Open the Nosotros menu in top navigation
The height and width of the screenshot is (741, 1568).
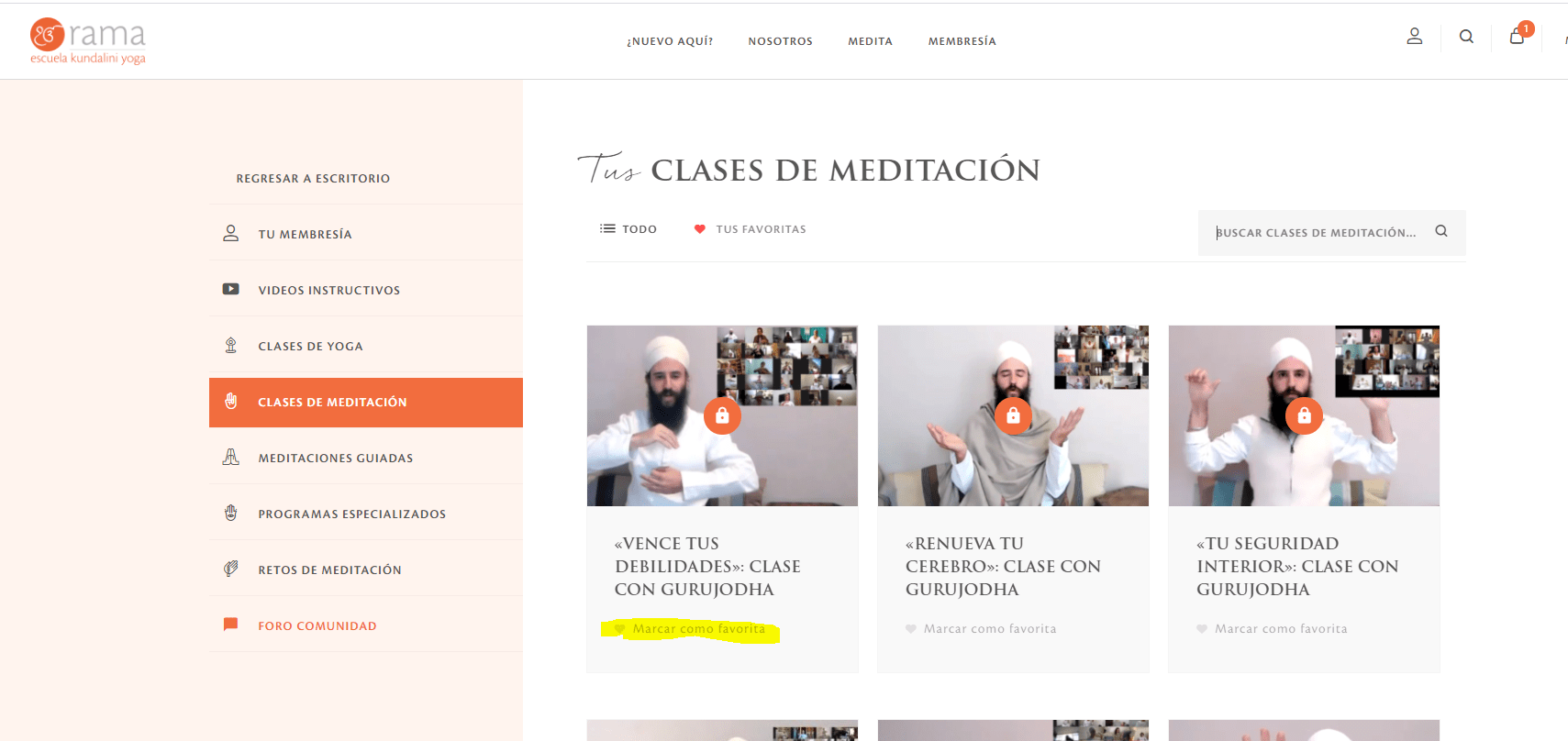click(x=780, y=41)
